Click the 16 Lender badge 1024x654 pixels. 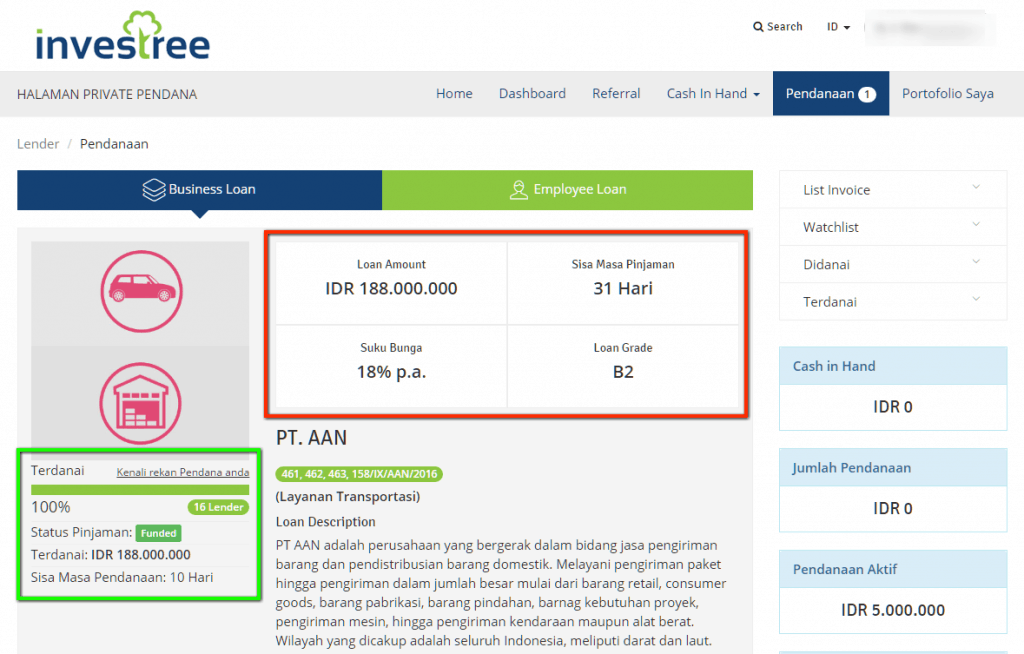click(x=218, y=507)
